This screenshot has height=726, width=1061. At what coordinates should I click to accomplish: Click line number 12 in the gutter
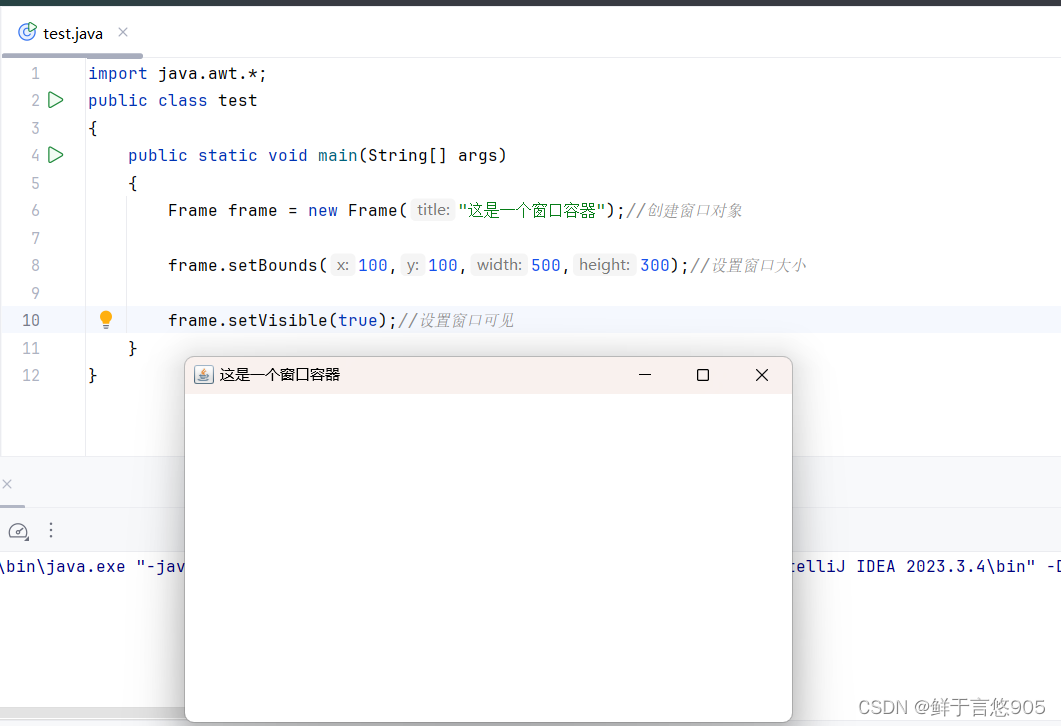[x=30, y=375]
